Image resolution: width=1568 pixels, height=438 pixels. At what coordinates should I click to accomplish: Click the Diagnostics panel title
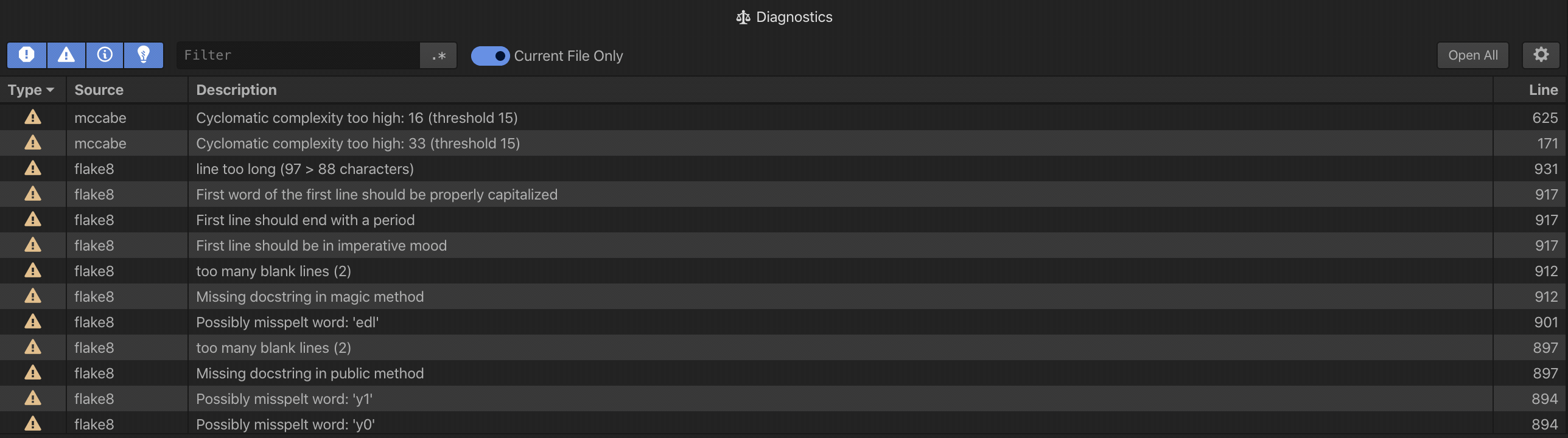click(794, 17)
